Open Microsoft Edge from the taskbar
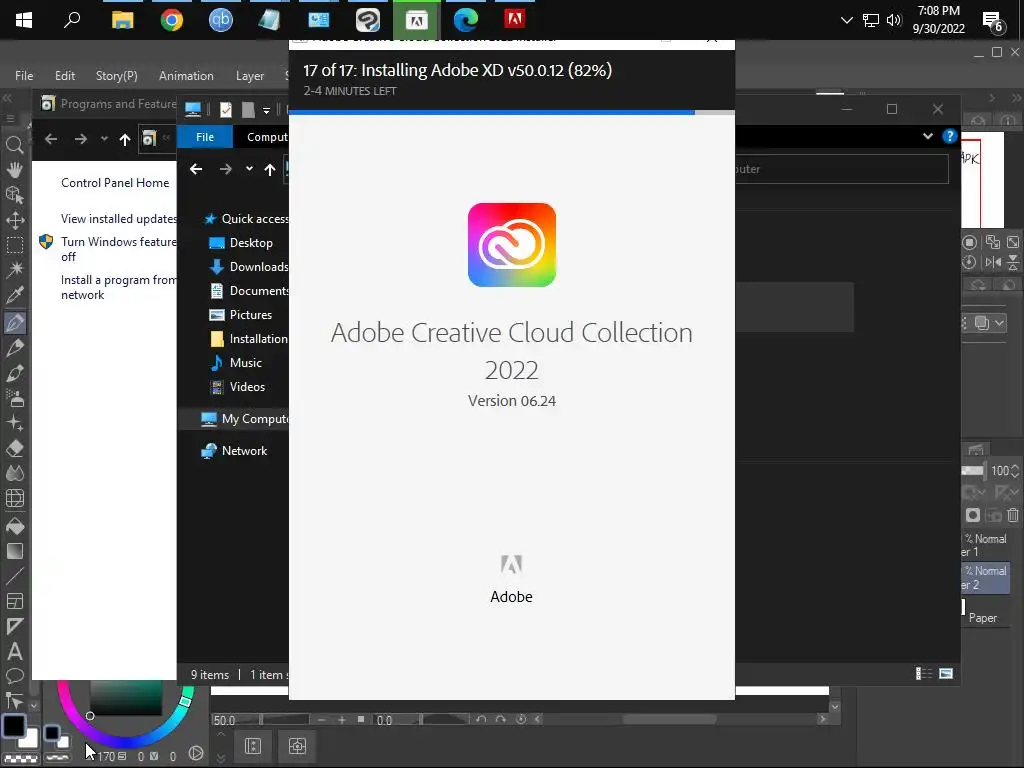The image size is (1024, 768). (x=466, y=20)
